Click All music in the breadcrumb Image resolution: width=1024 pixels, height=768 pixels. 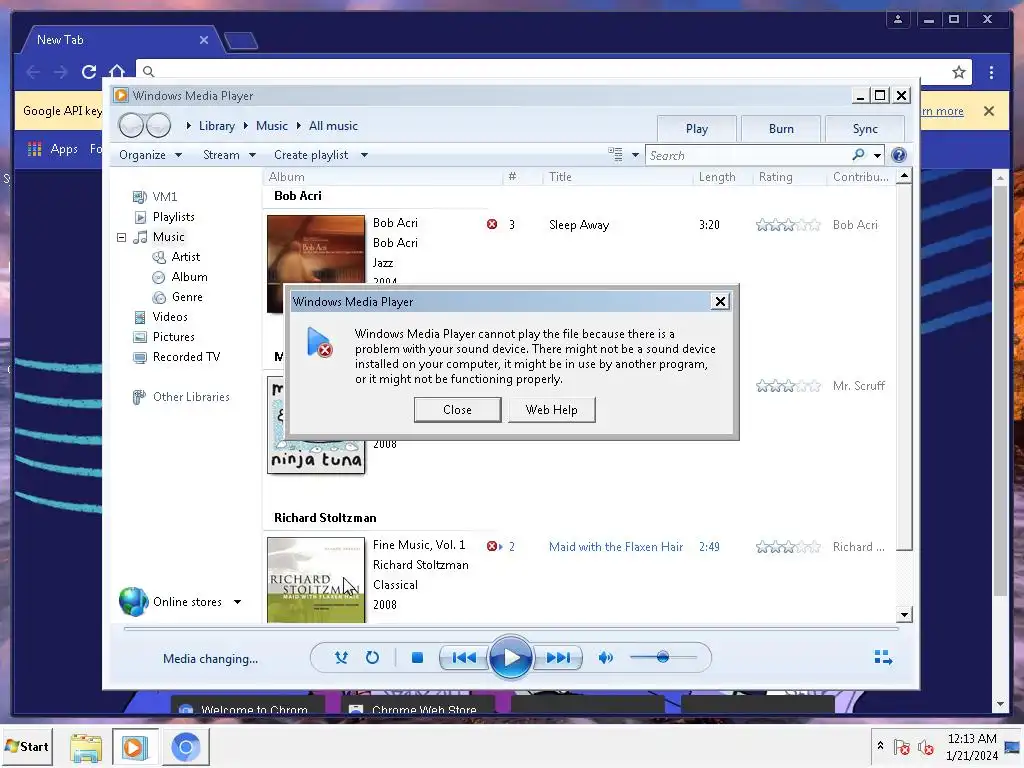333,126
